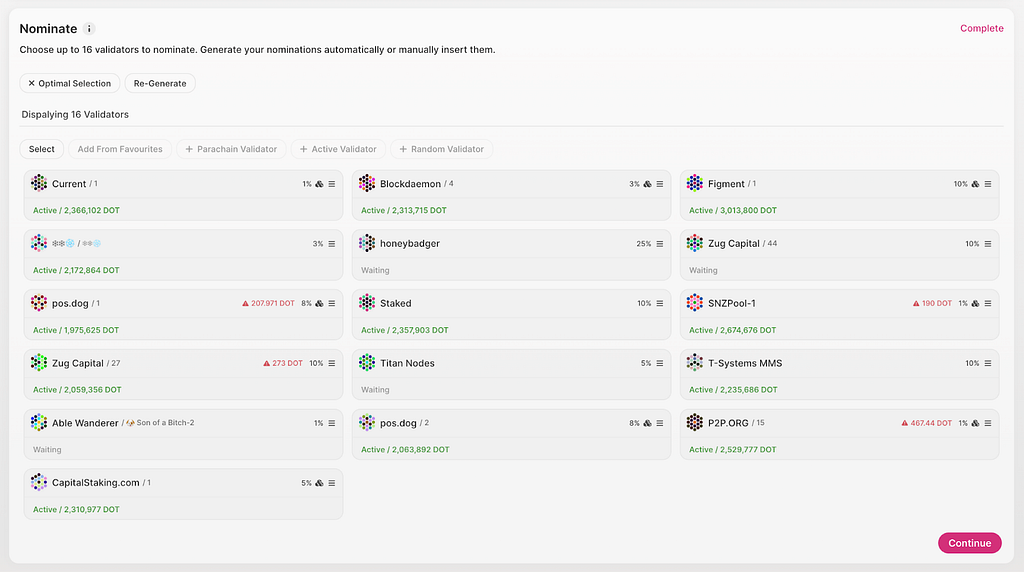Click 'Active / 3,013,800 DOT' status
1024x572 pixels.
(x=733, y=210)
